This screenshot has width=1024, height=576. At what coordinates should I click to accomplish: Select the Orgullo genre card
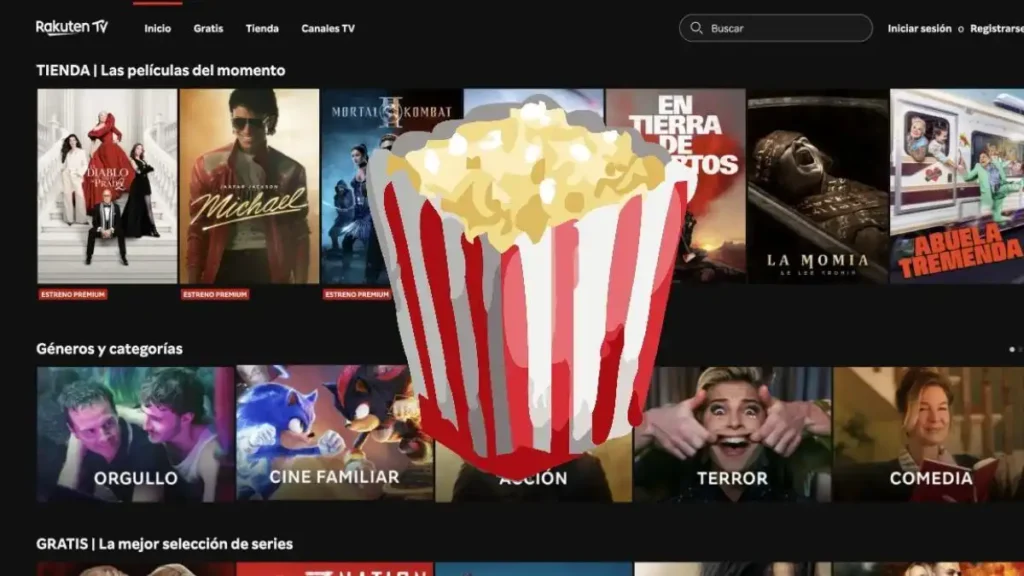pos(135,434)
